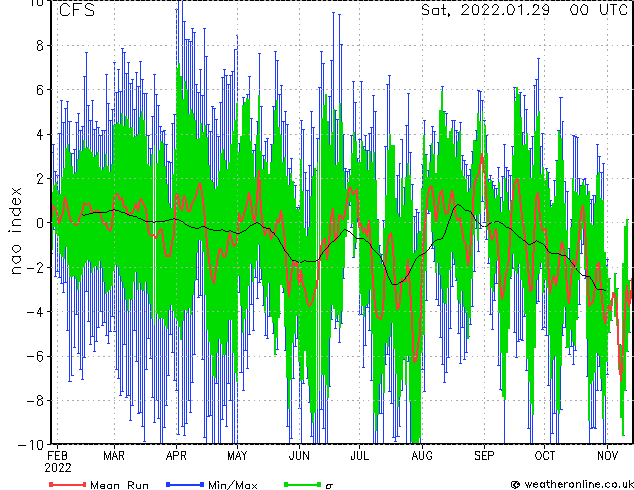Click the green sigma legend swatch
The height and width of the screenshot is (490, 634).
click(x=303, y=484)
